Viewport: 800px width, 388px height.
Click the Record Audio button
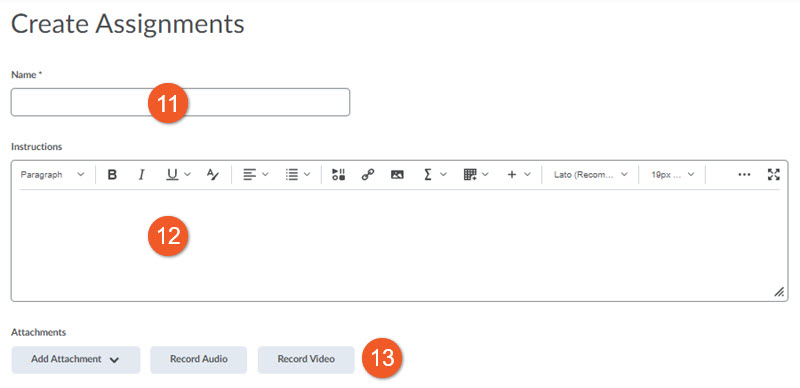(x=198, y=359)
